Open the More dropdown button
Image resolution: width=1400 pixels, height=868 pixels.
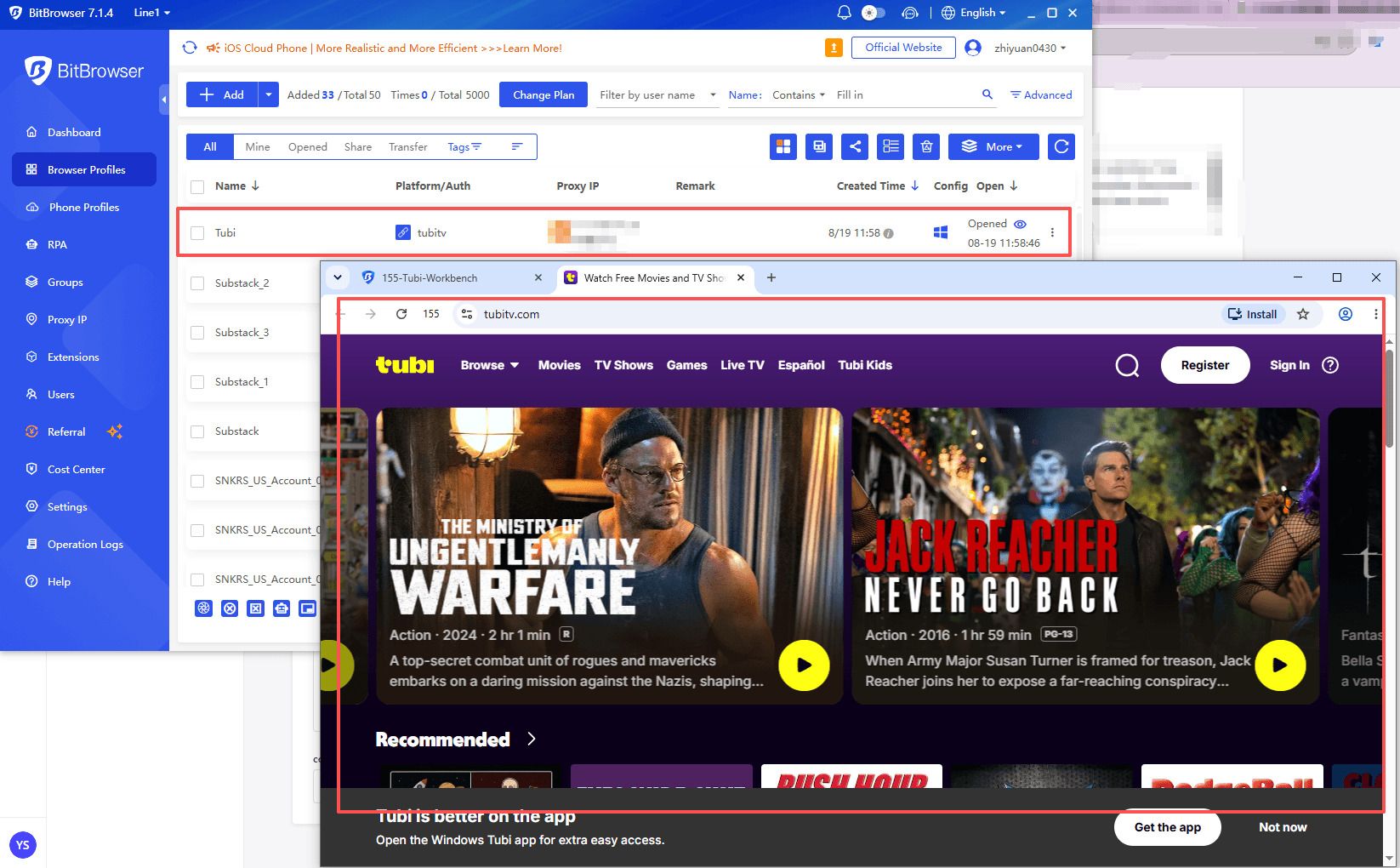click(993, 146)
